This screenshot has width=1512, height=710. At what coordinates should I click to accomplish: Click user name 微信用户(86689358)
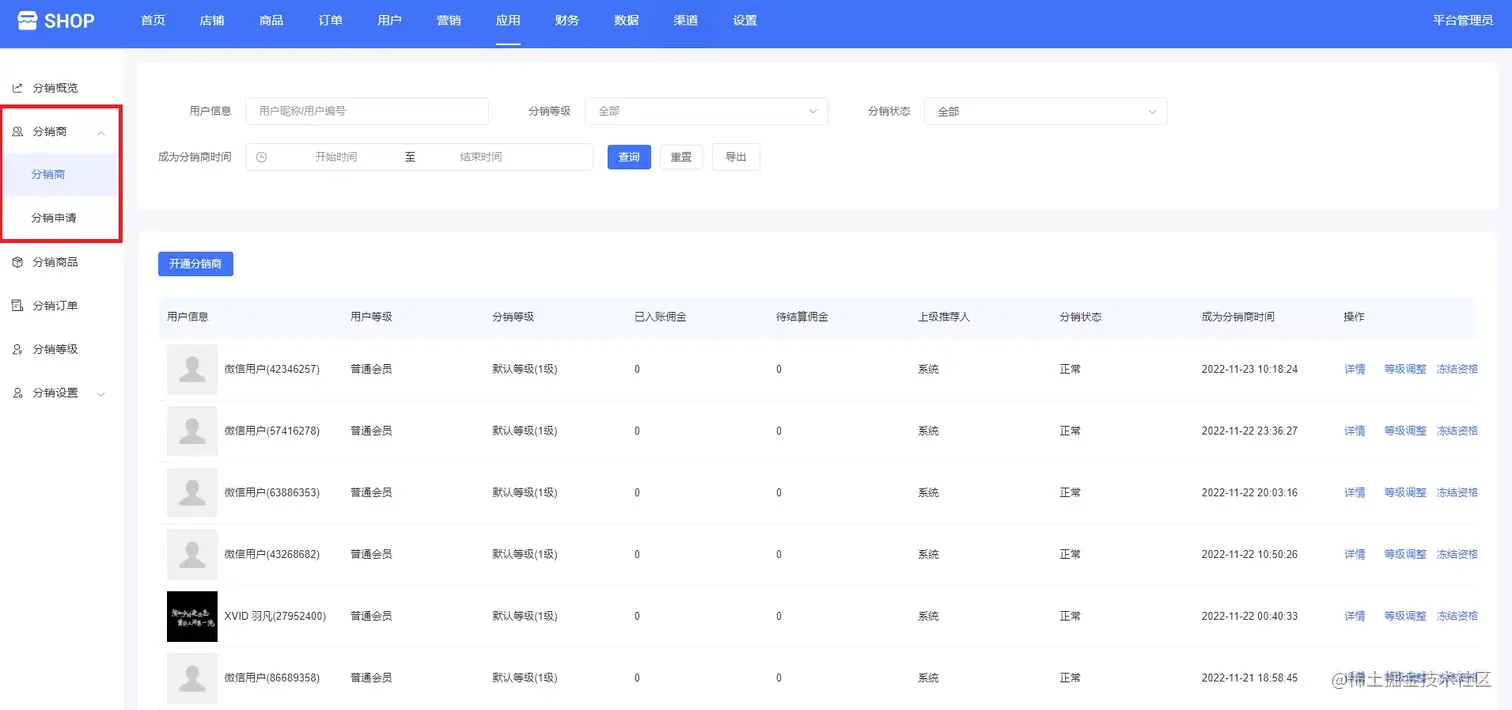click(x=272, y=678)
